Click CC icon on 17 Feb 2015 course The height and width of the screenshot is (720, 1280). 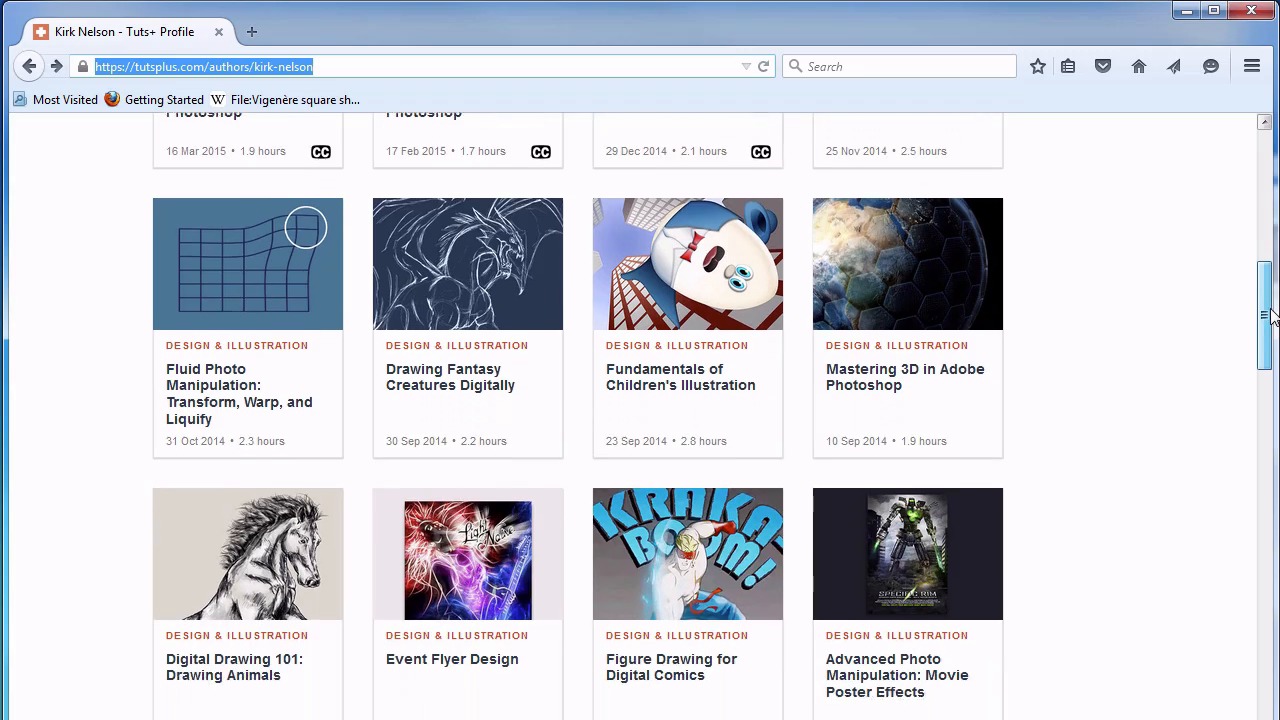(x=541, y=152)
